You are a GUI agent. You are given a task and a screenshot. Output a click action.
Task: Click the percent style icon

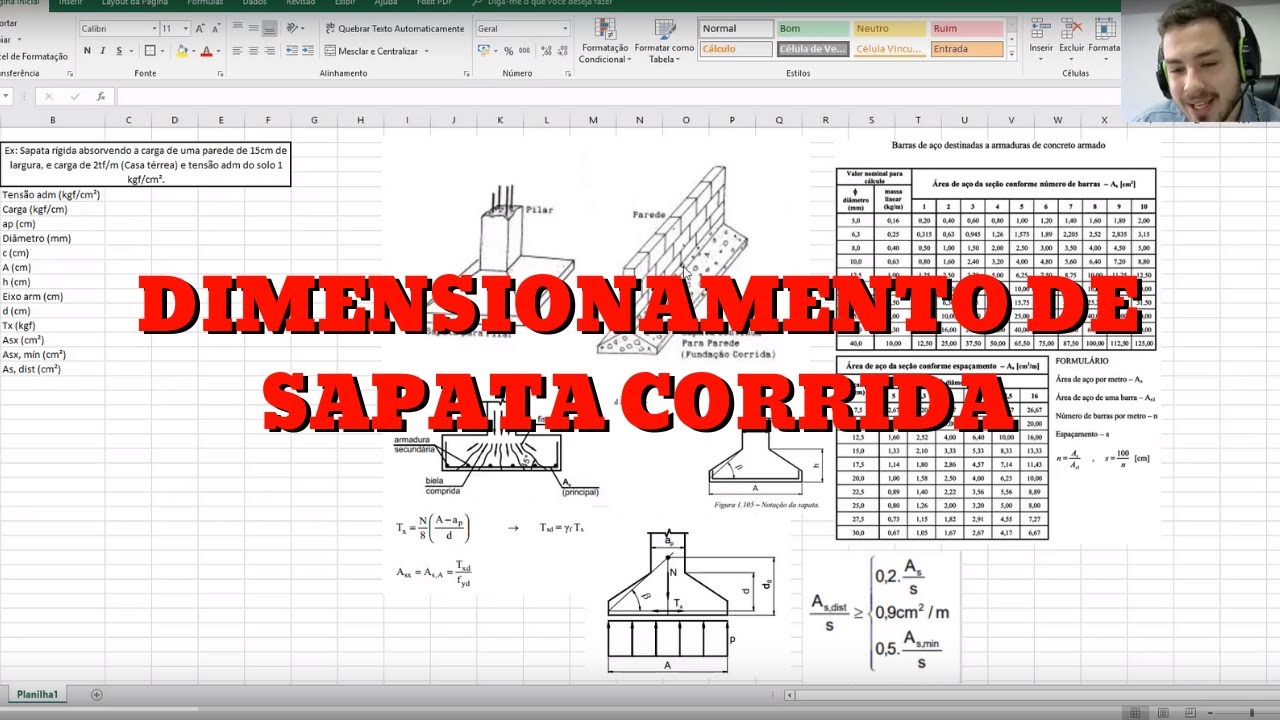[x=509, y=51]
